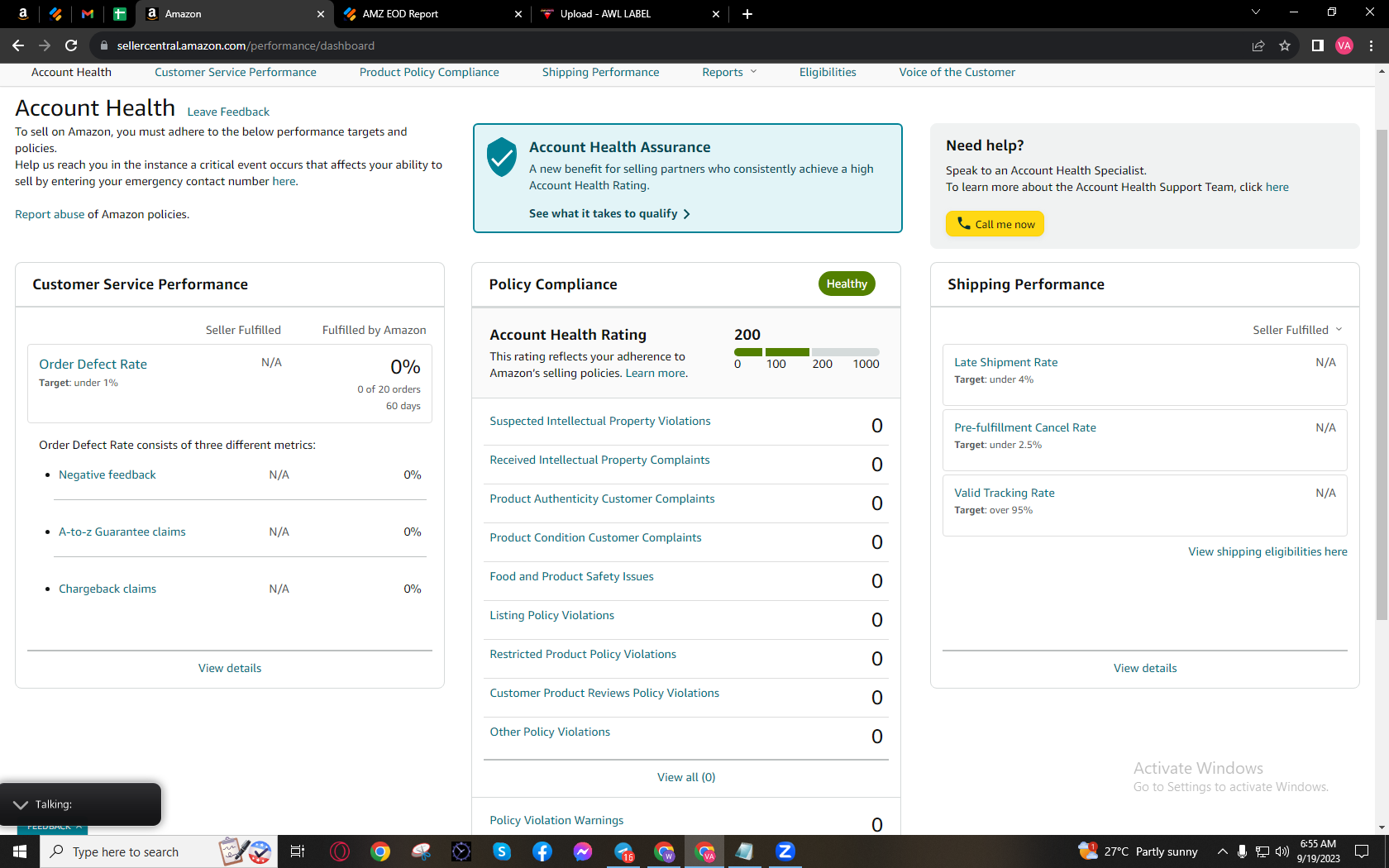Open the Seller Fulfilled shipping dropdown
Screen dimensions: 1389x868
(x=1297, y=330)
